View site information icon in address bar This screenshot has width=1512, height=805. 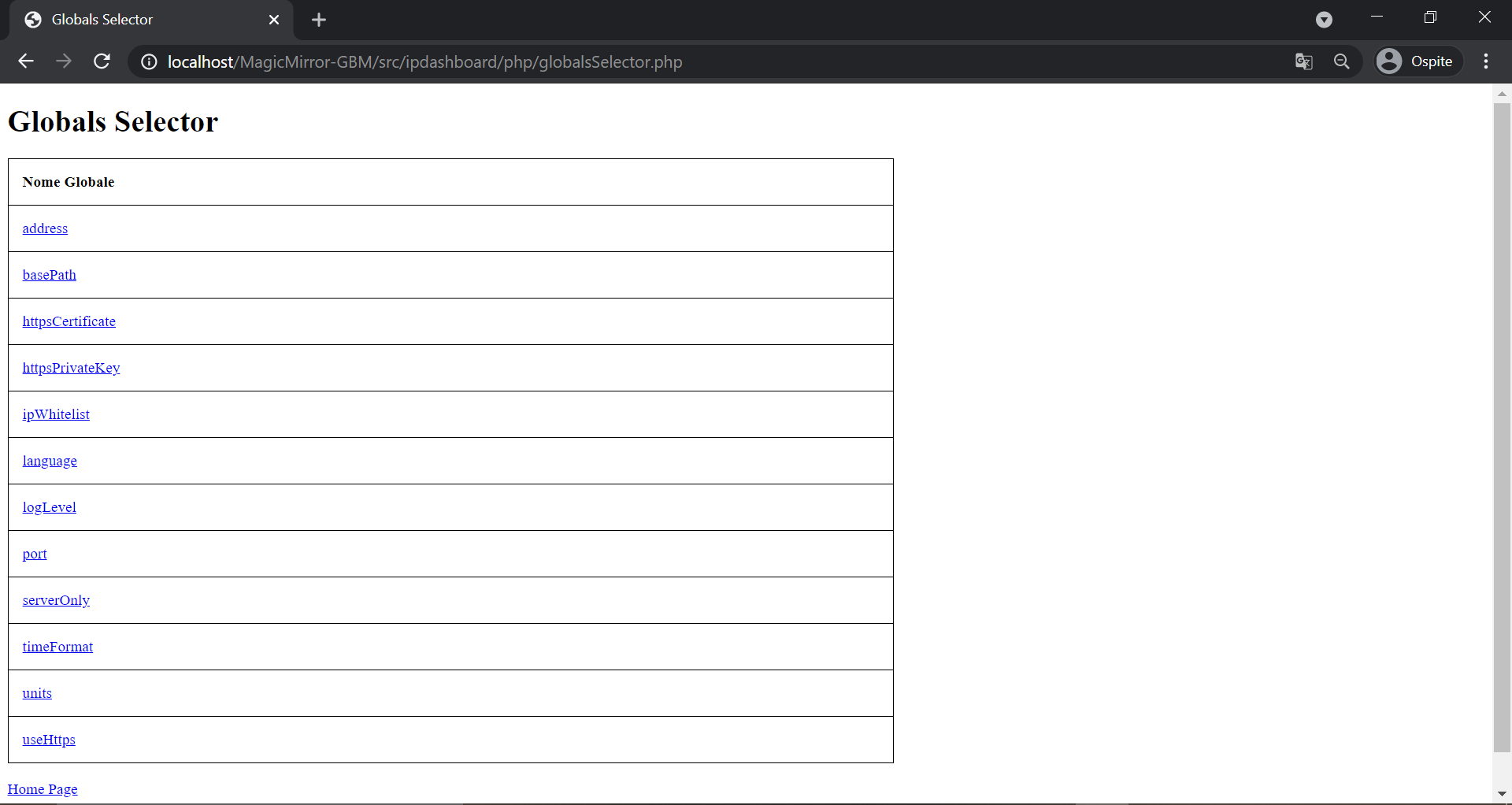(x=149, y=61)
